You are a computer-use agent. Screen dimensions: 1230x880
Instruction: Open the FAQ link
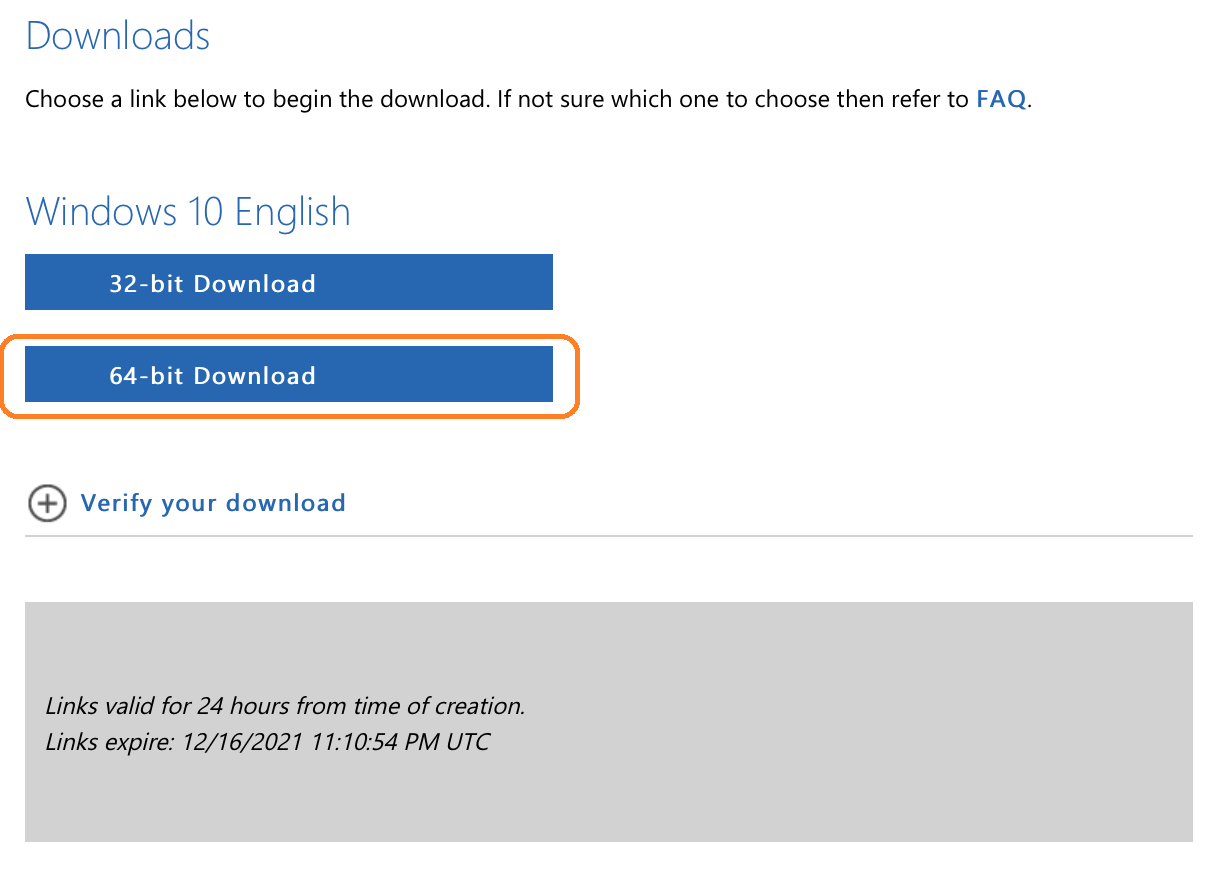1001,99
